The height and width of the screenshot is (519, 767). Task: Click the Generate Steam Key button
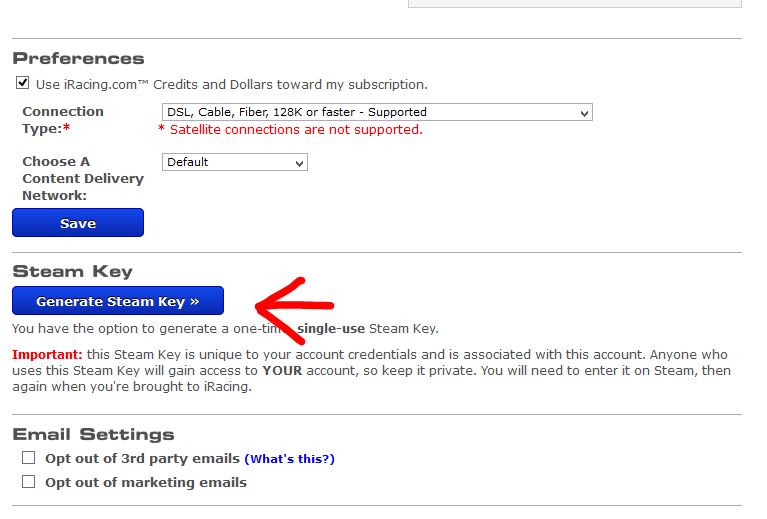click(x=117, y=301)
